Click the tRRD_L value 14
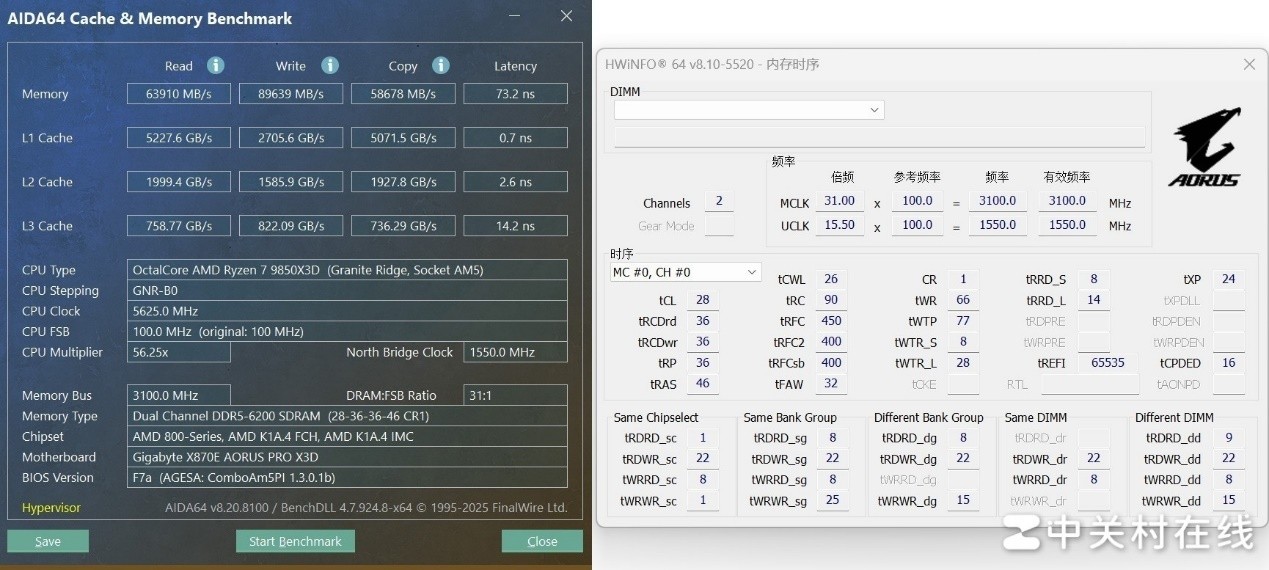This screenshot has height=570, width=1269. 1094,300
